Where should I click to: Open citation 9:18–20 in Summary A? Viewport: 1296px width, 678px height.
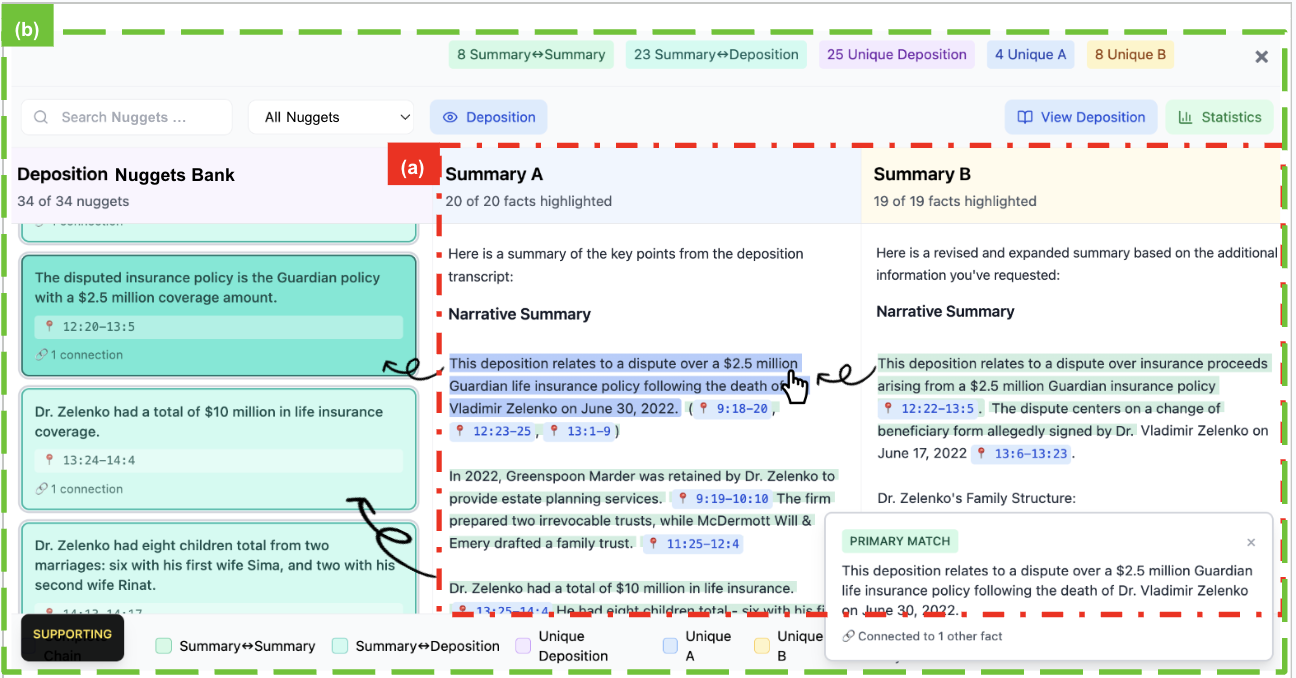tap(735, 409)
